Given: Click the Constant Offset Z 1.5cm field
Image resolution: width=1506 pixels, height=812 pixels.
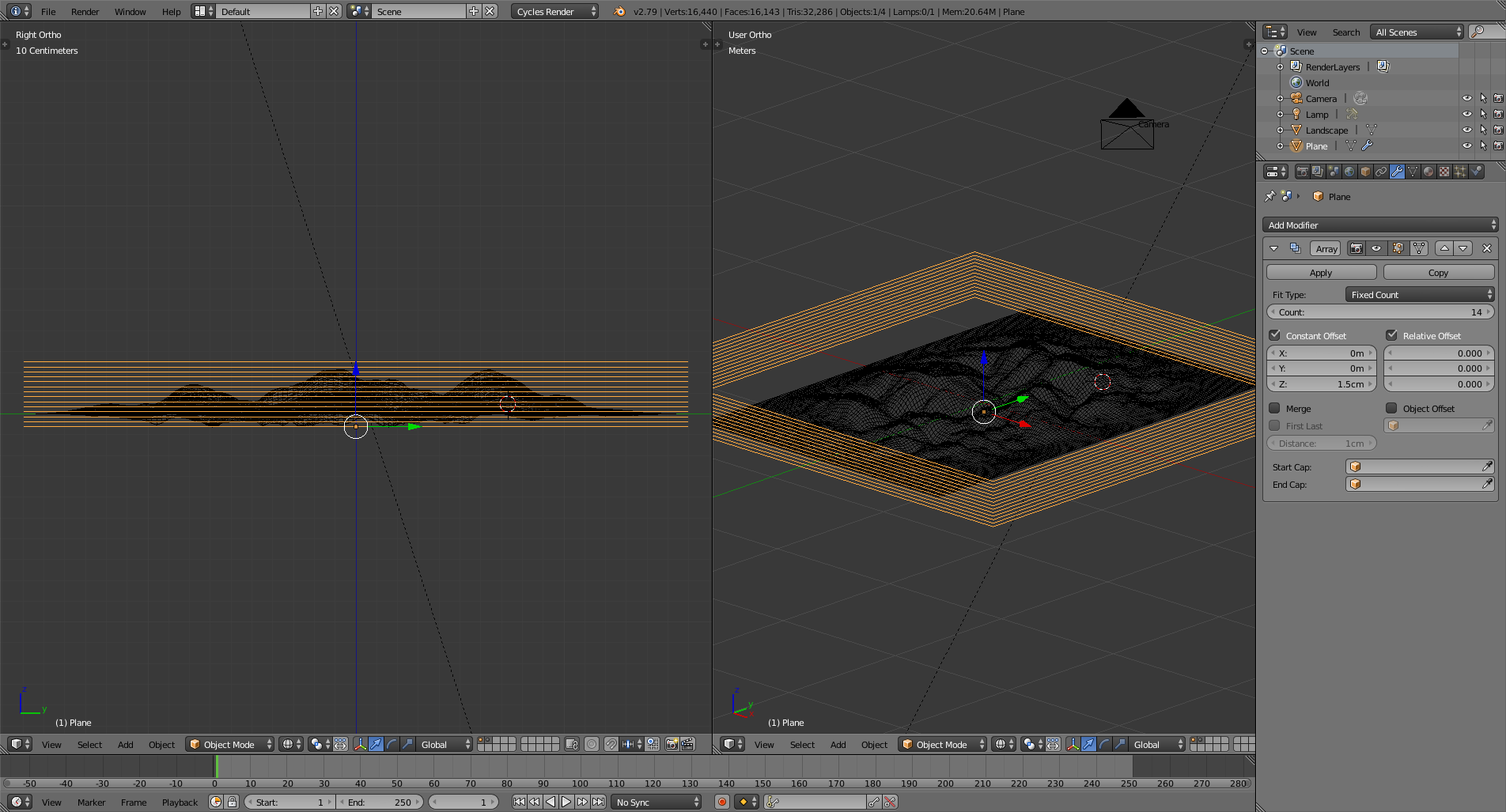Looking at the screenshot, I should point(1322,384).
